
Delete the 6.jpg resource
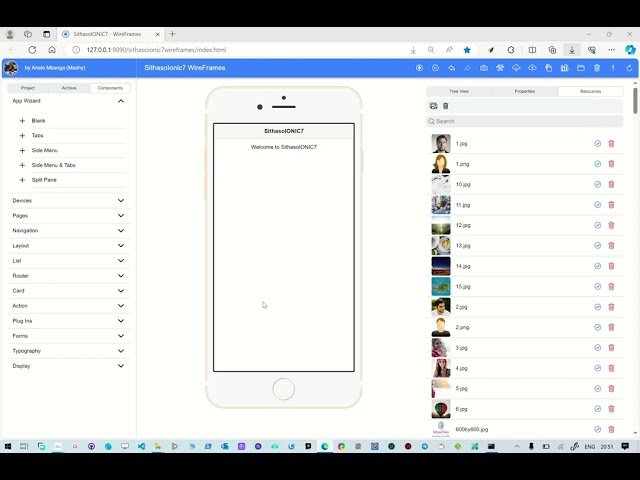[x=611, y=409]
